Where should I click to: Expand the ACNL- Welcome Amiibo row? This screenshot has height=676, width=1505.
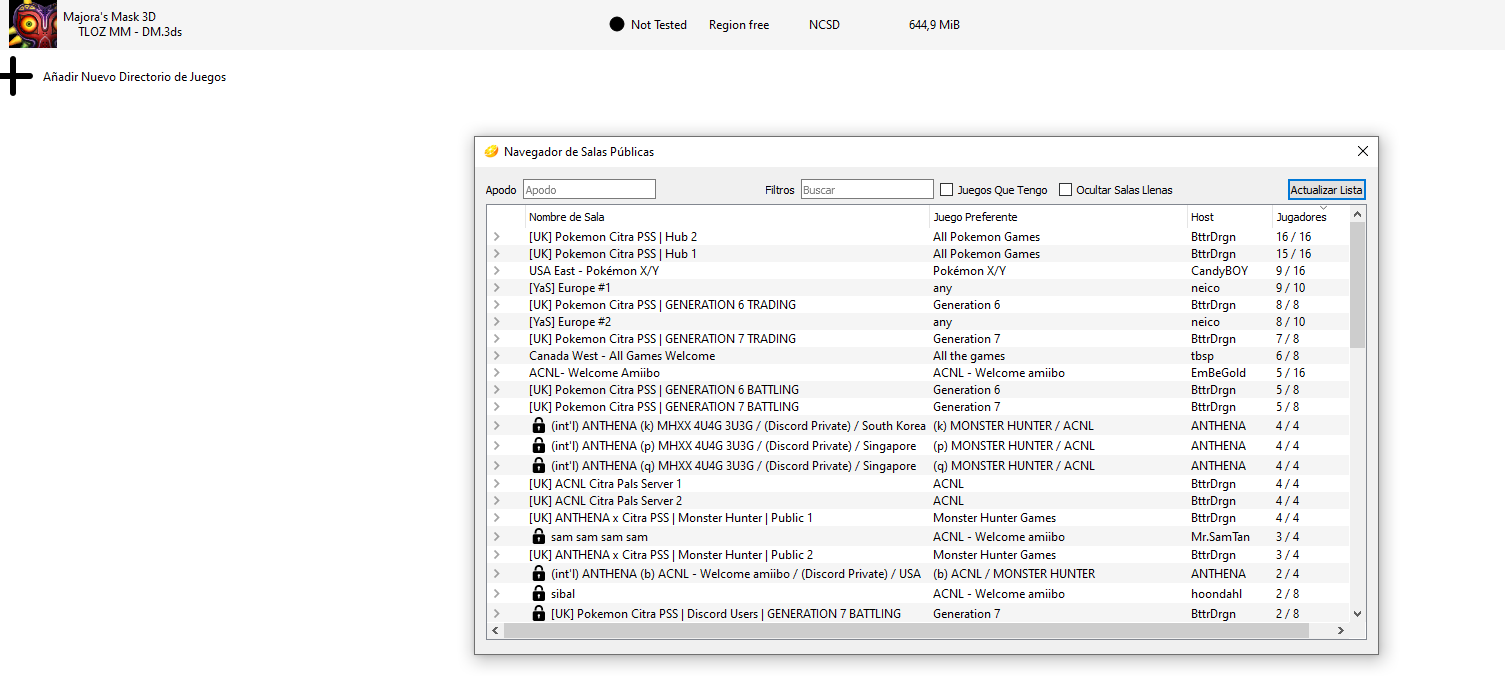pos(496,373)
